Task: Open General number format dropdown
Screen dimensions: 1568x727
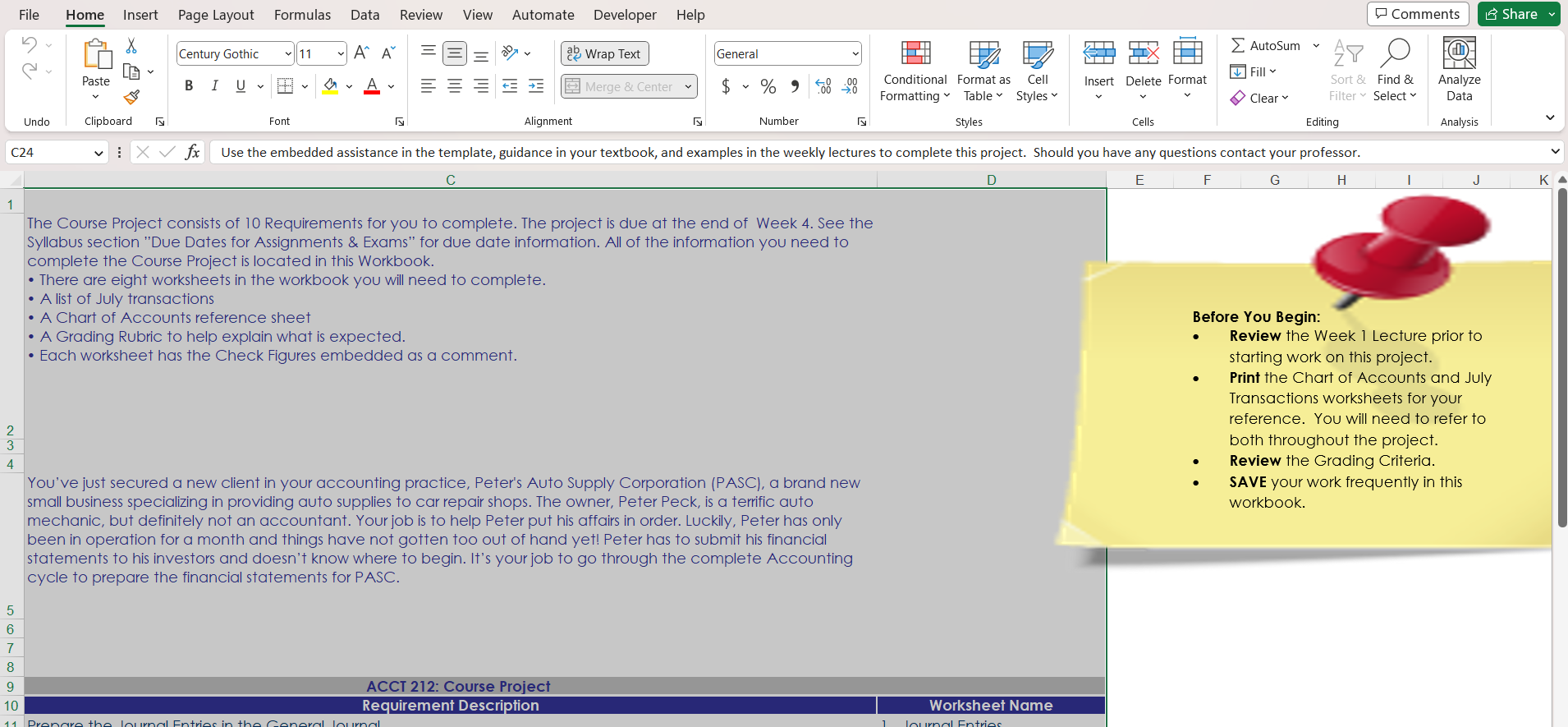Action: pos(855,54)
